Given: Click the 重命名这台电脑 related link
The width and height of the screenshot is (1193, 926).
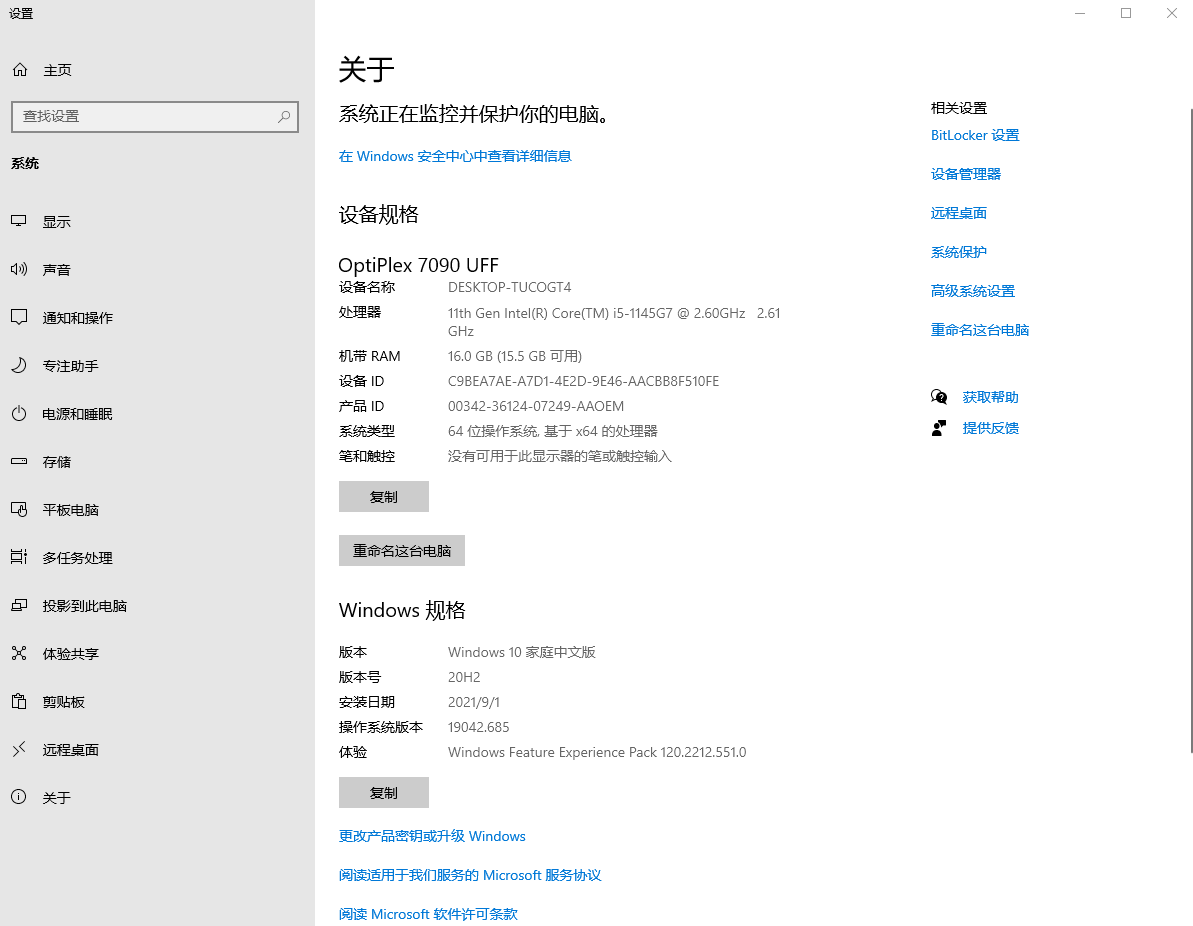Looking at the screenshot, I should (980, 329).
